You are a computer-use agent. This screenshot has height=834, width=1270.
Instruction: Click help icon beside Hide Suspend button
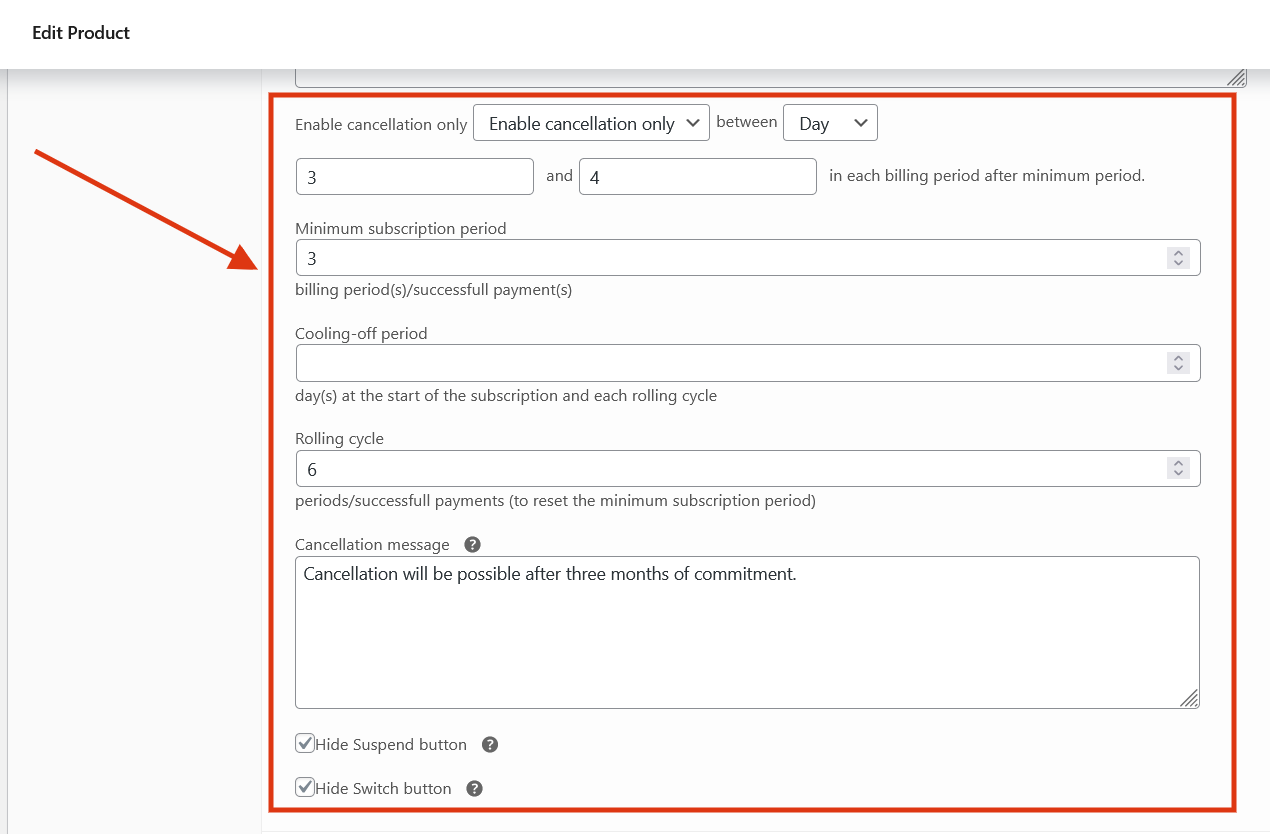click(x=490, y=745)
